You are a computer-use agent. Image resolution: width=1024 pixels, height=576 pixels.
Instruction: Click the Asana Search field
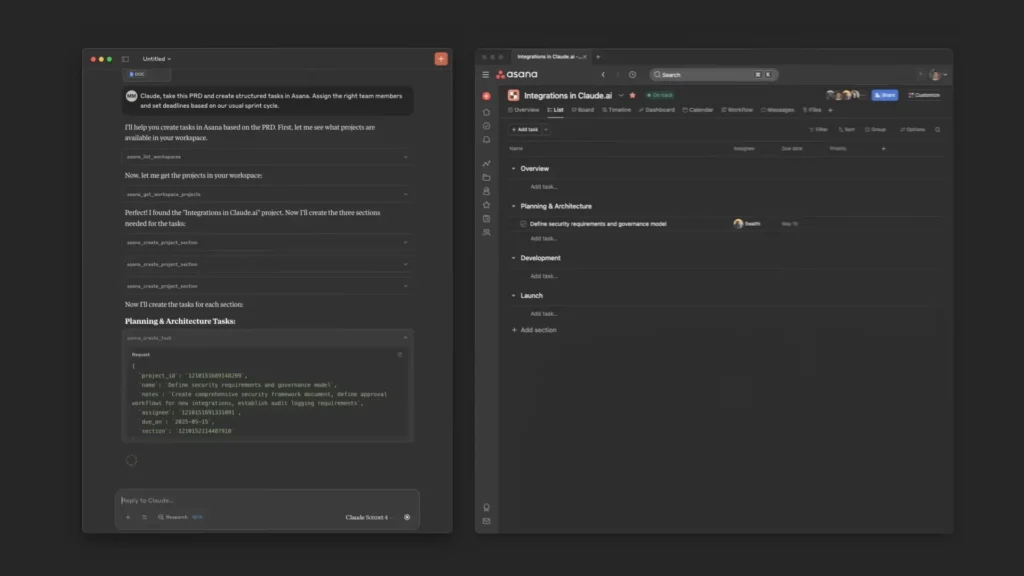pyautogui.click(x=713, y=74)
